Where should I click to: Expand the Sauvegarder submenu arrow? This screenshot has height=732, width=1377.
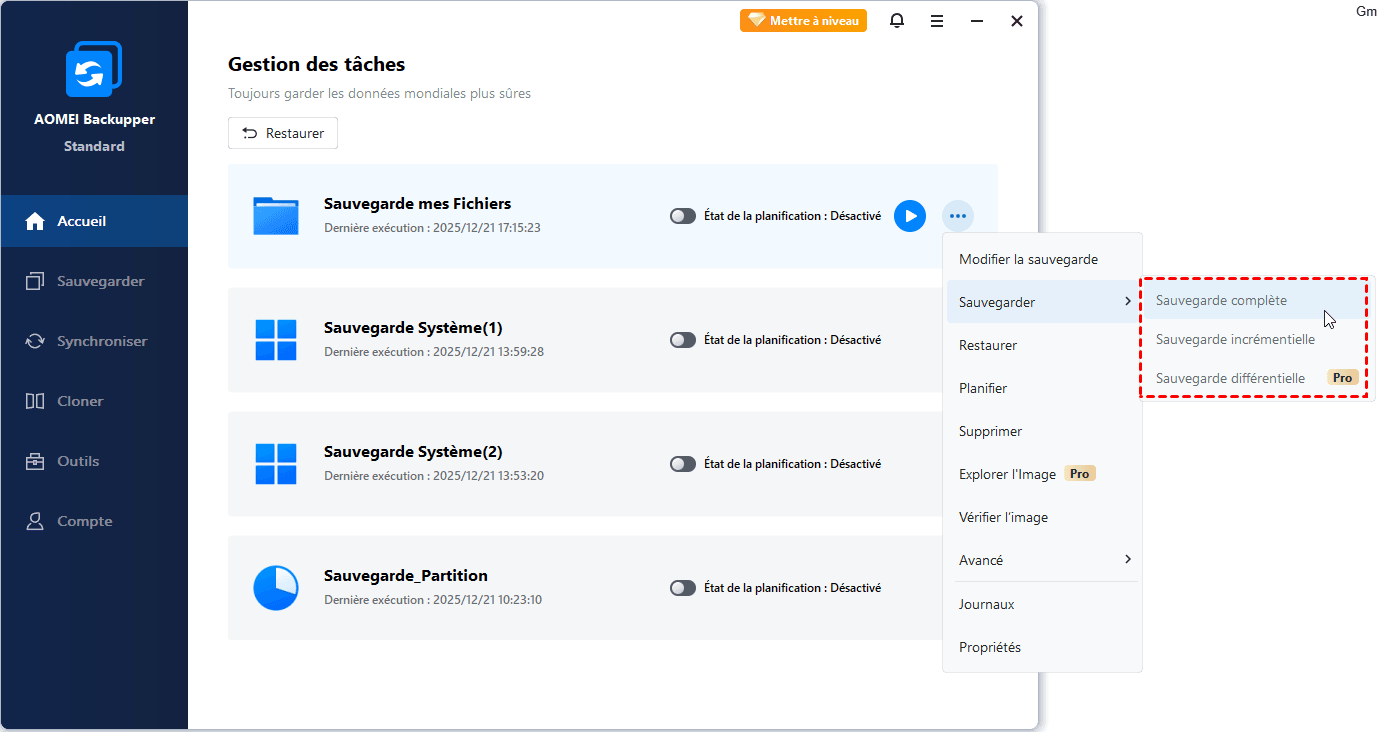click(x=1127, y=302)
